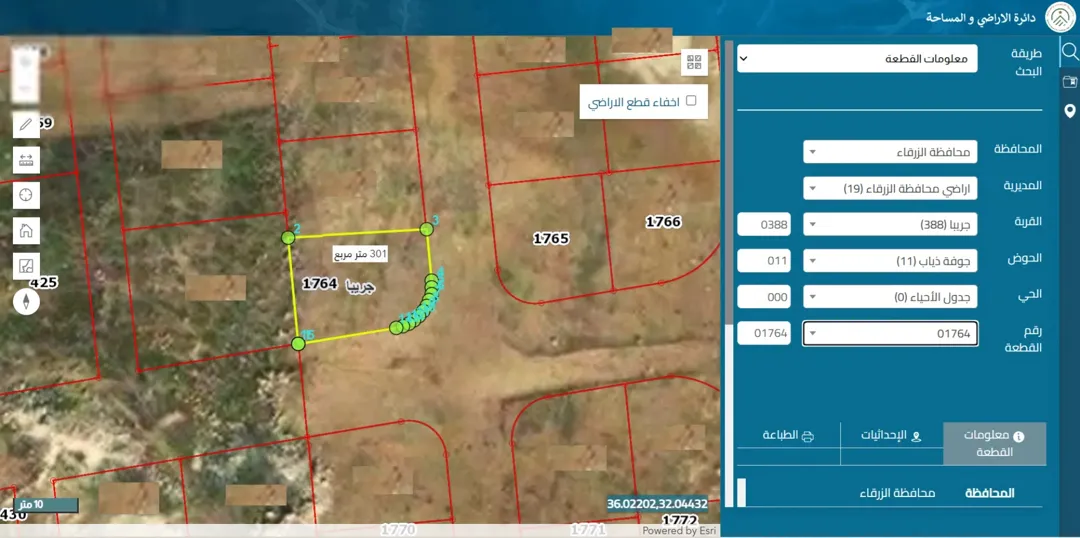
Task: Expand the القرية dropdown with جريبا (388)
Action: point(890,224)
